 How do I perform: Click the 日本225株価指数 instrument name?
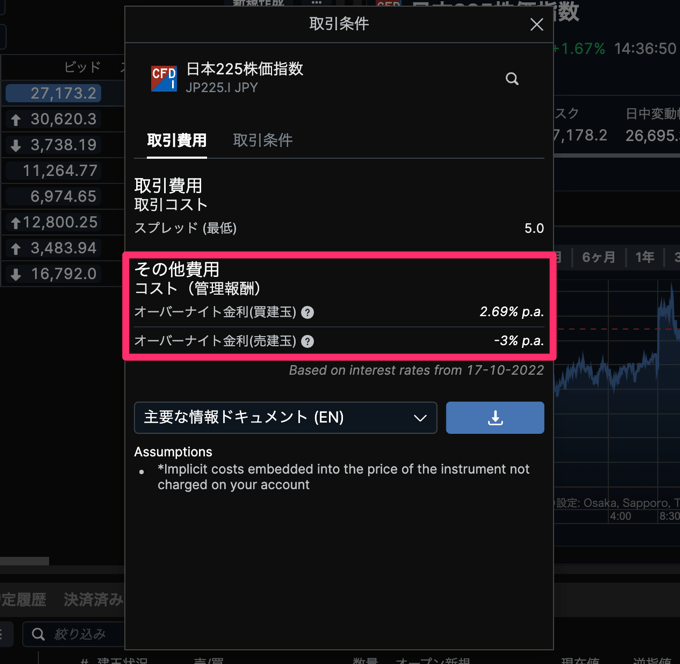pyautogui.click(x=245, y=69)
